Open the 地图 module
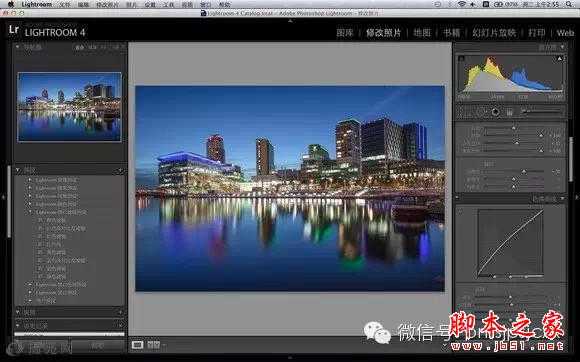This screenshot has height=362, width=580. pyautogui.click(x=422, y=33)
